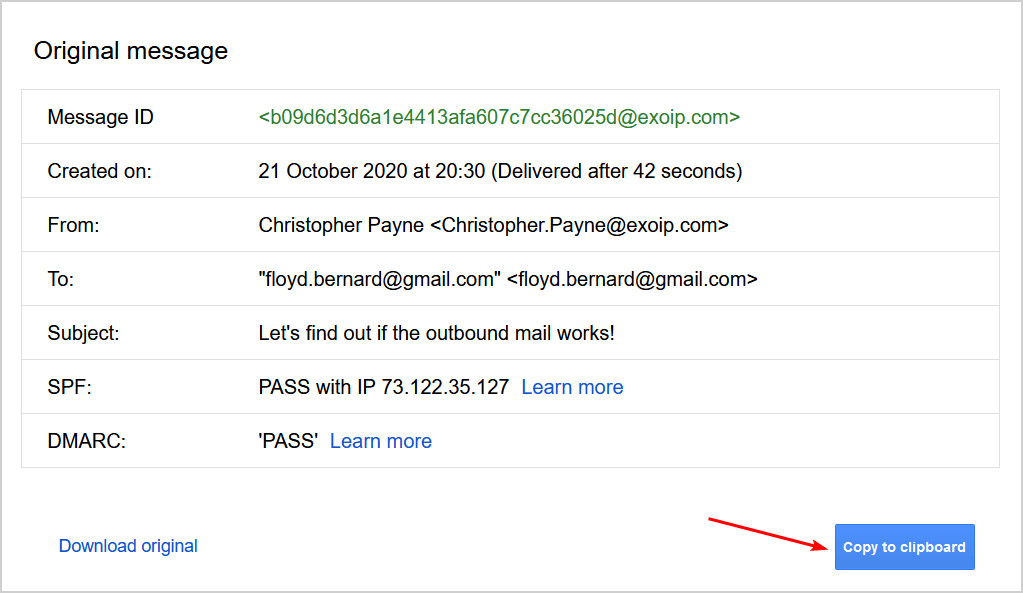Click the Created on label

coord(99,171)
